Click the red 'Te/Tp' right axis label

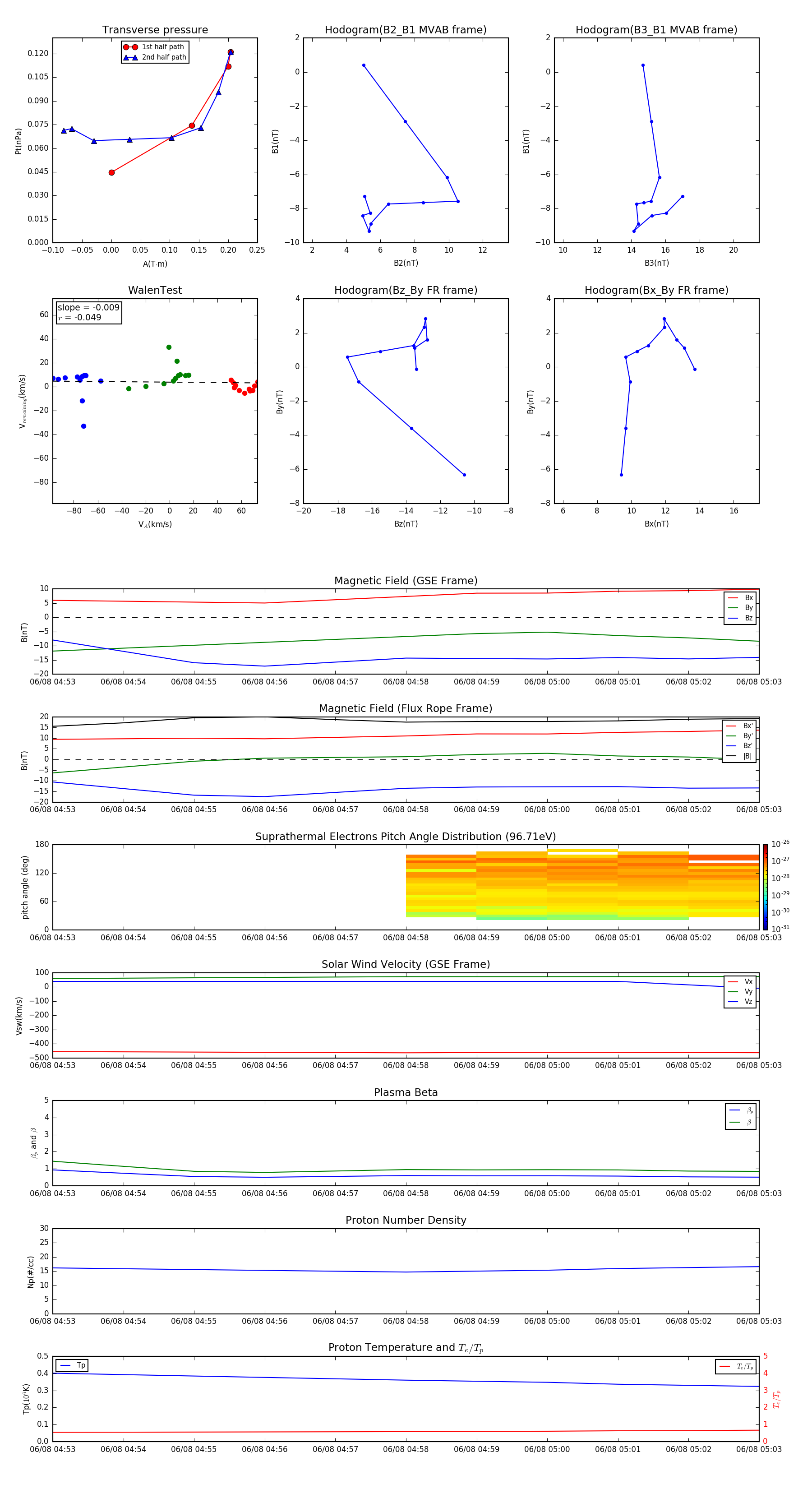(x=777, y=1399)
